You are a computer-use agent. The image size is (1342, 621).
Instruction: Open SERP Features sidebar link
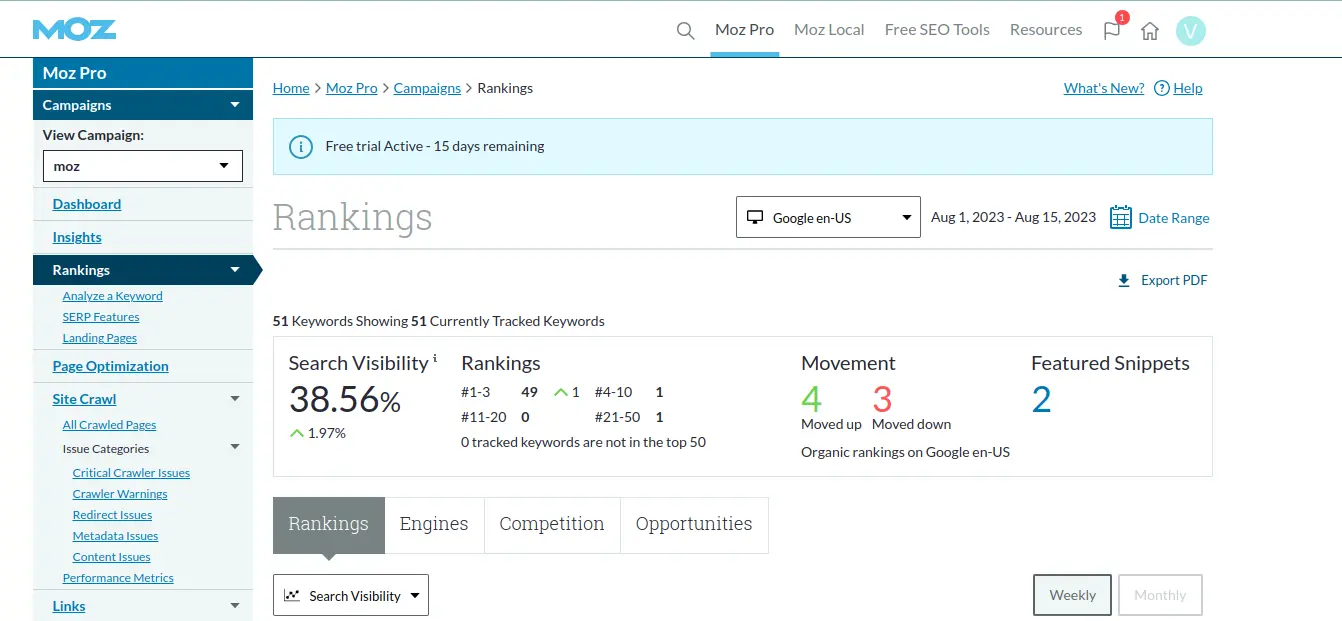click(101, 317)
